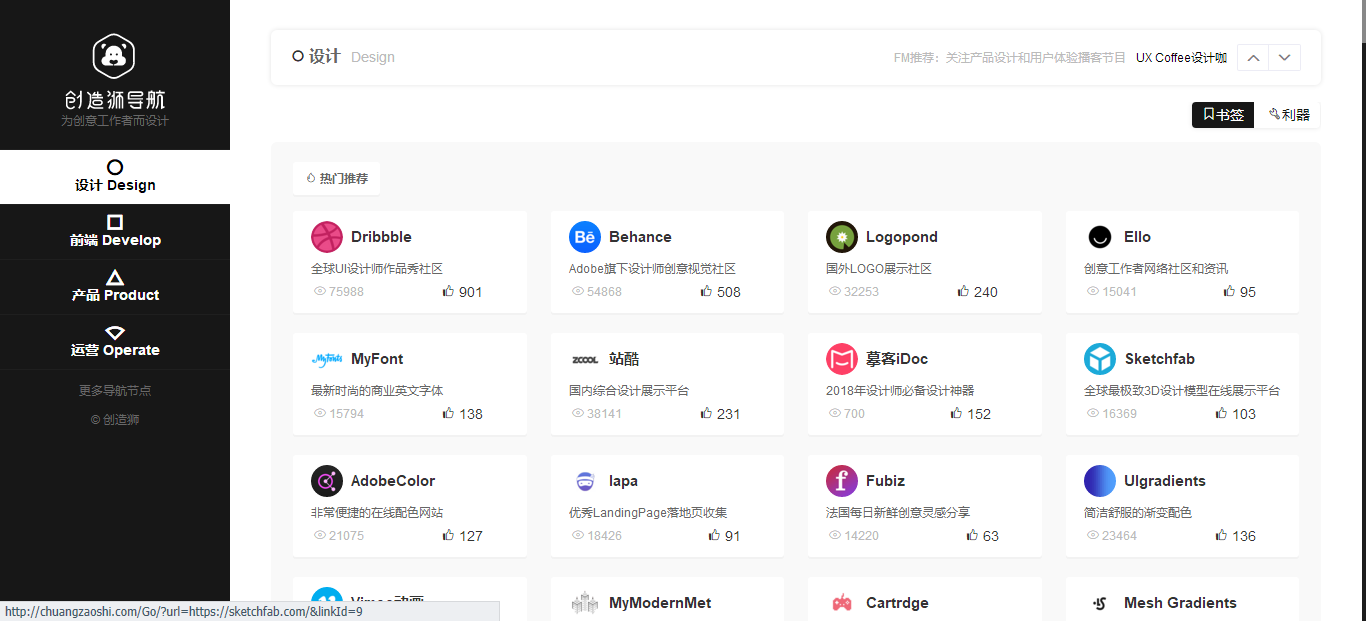Click the MyFont description 最新时尚的商业英文字体
This screenshot has height=621, width=1366.
[x=377, y=391]
